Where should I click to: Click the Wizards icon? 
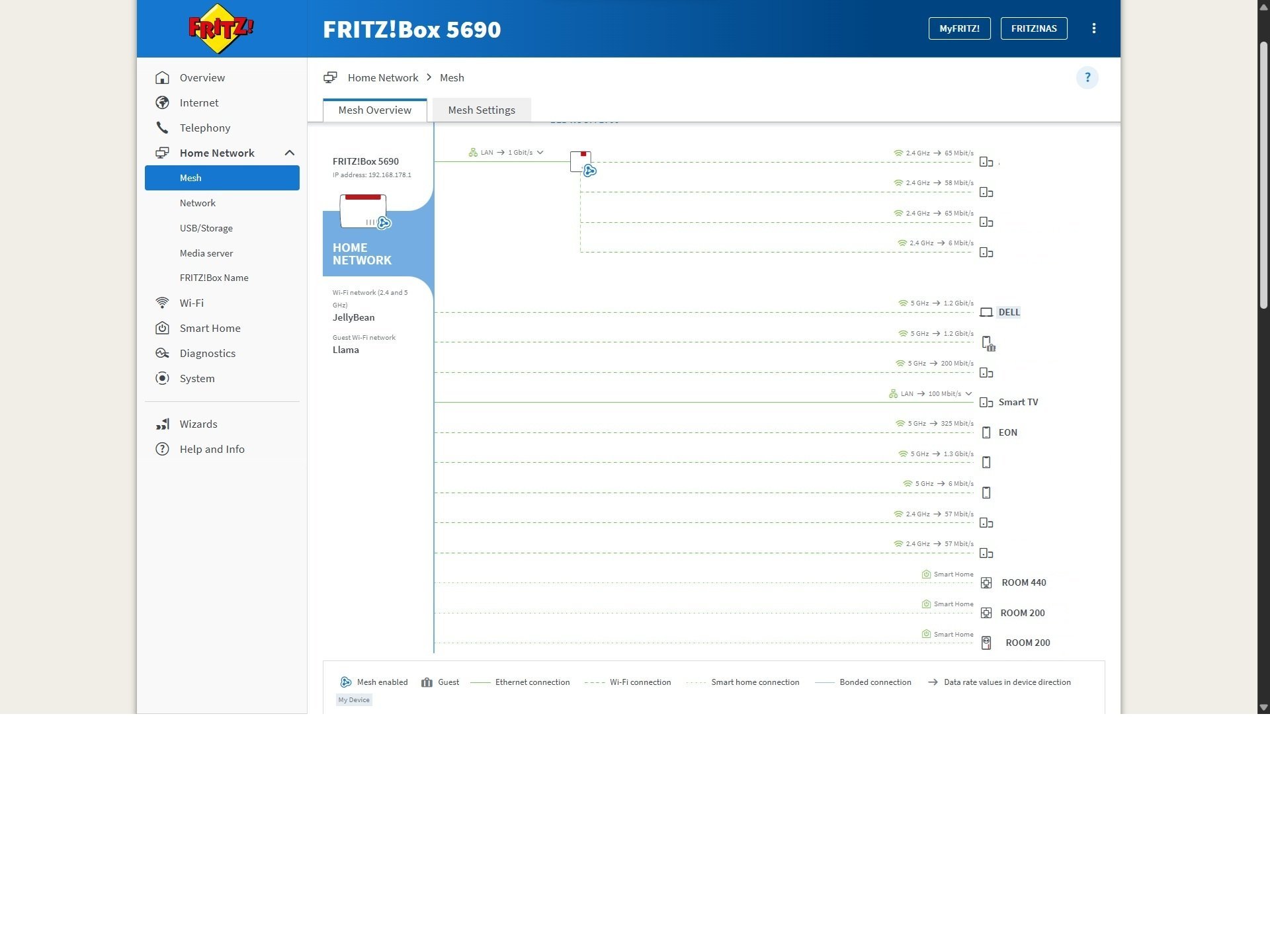pyautogui.click(x=162, y=424)
